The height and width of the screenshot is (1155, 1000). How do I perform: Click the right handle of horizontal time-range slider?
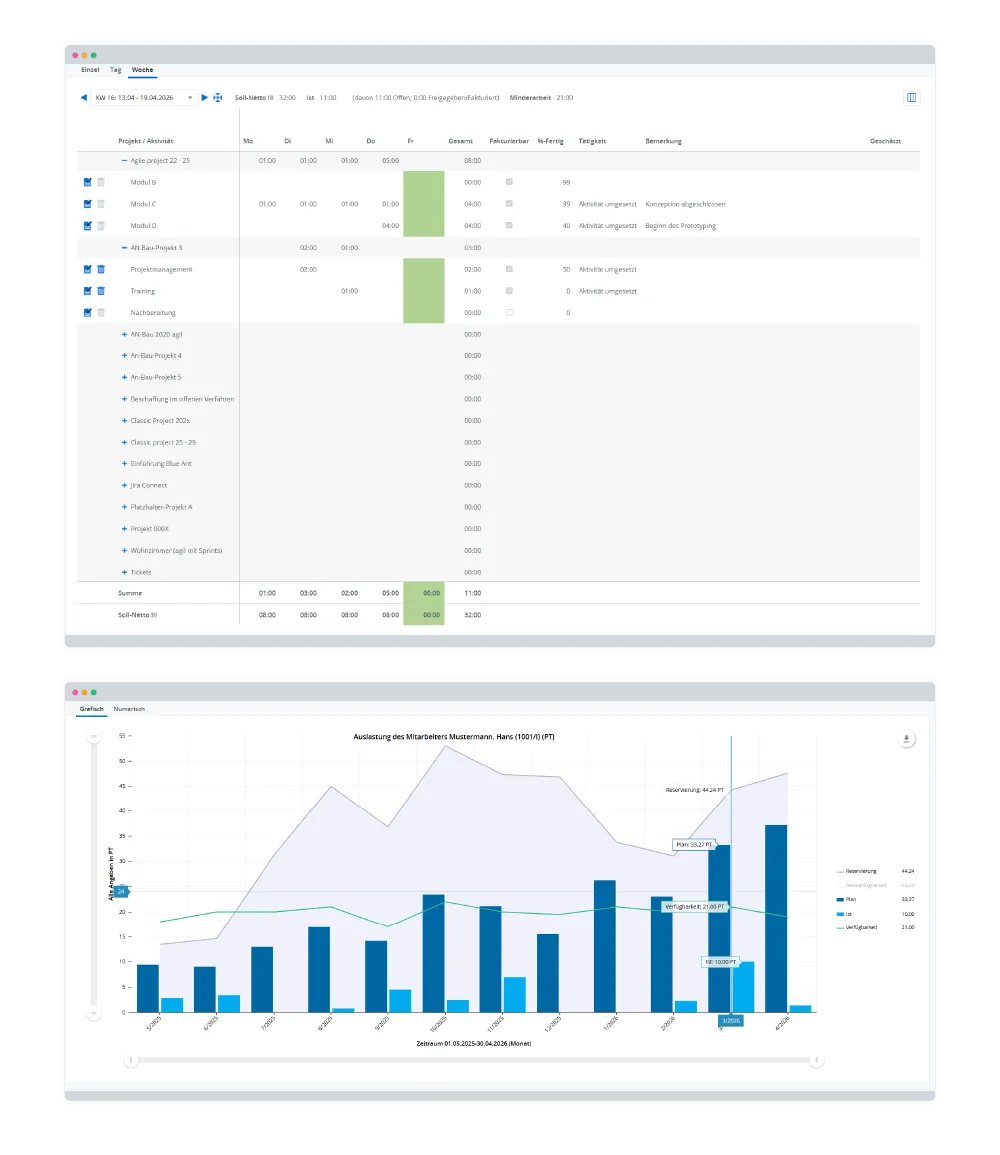click(x=817, y=1060)
